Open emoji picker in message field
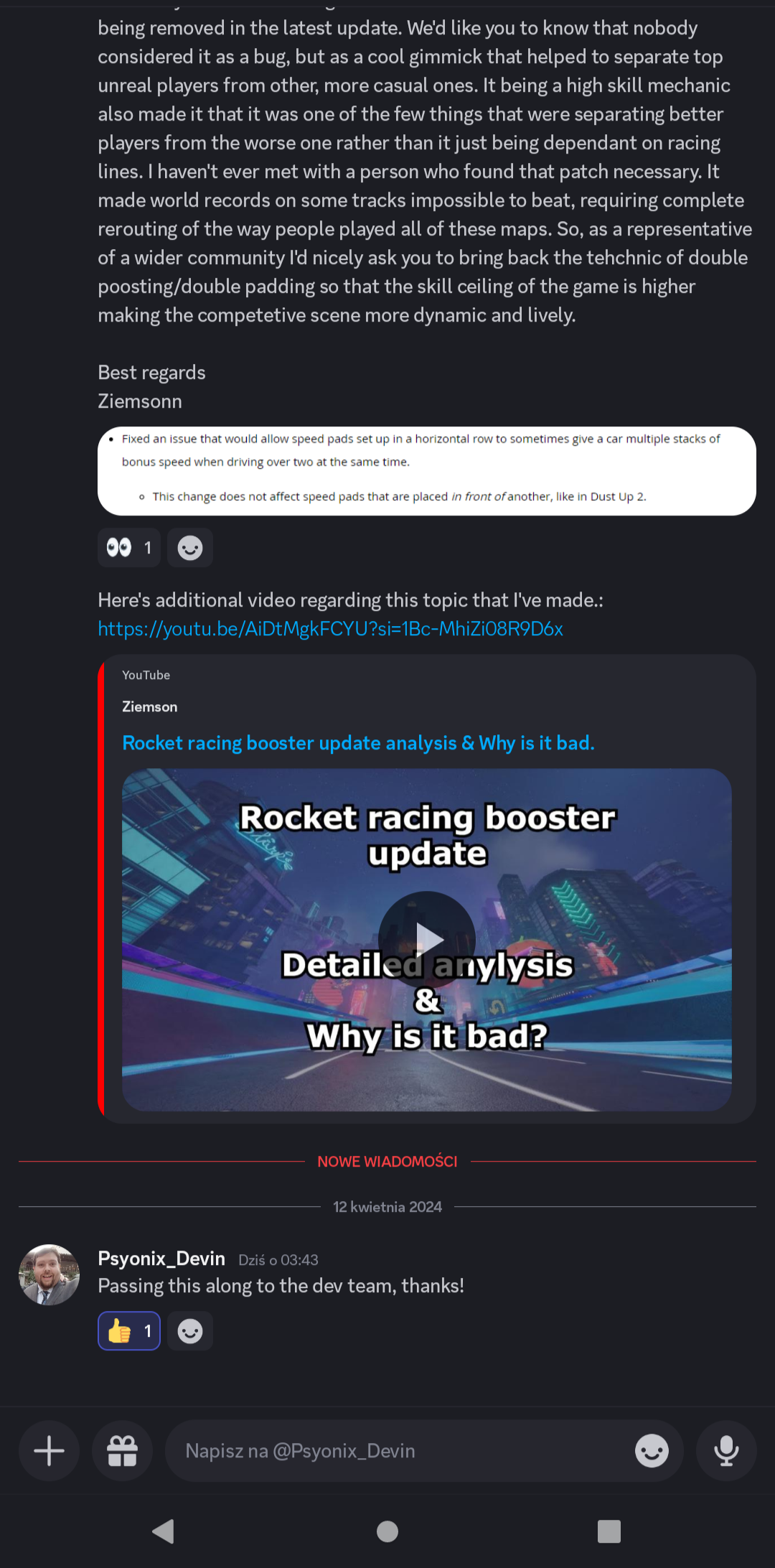 652,1451
